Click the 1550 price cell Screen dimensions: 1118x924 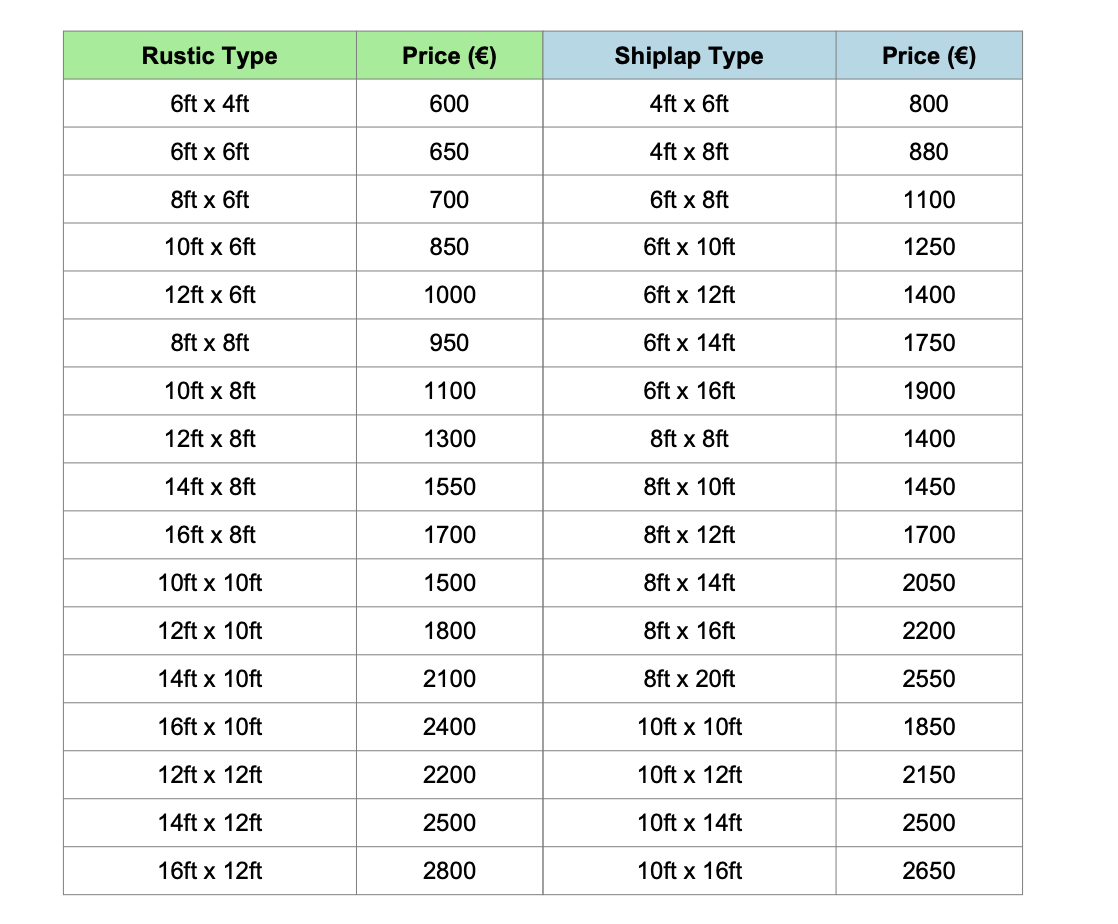pos(449,487)
